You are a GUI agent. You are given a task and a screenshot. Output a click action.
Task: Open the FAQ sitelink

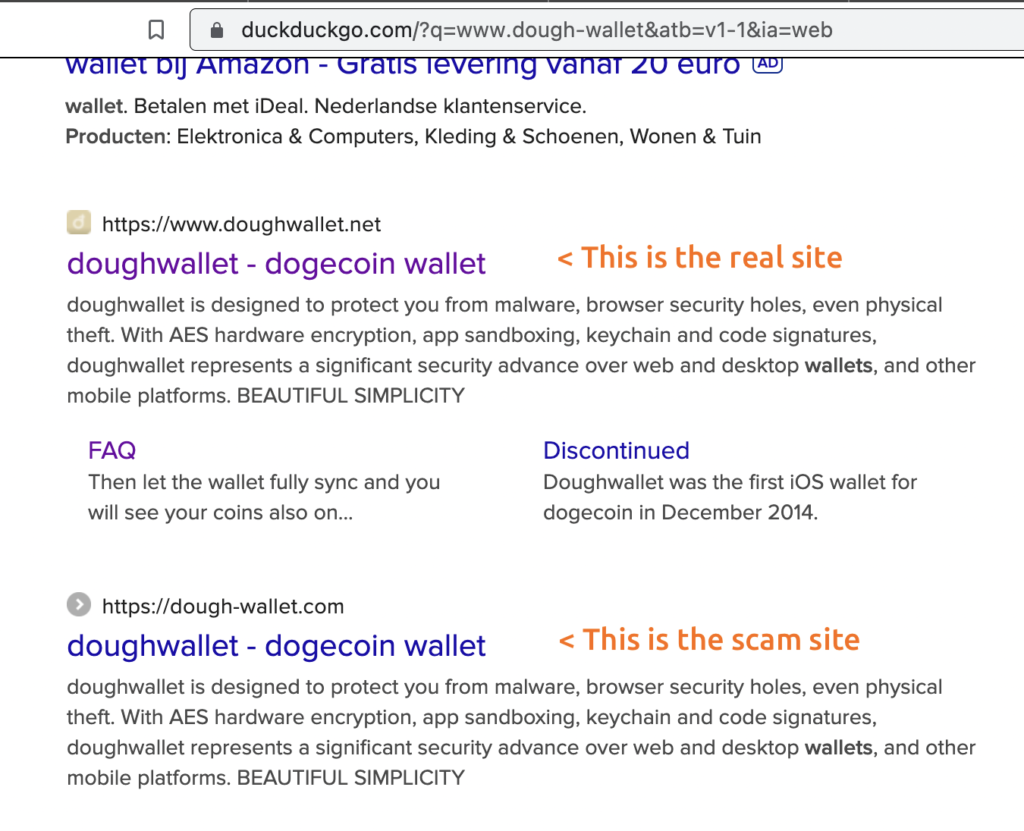tap(112, 450)
